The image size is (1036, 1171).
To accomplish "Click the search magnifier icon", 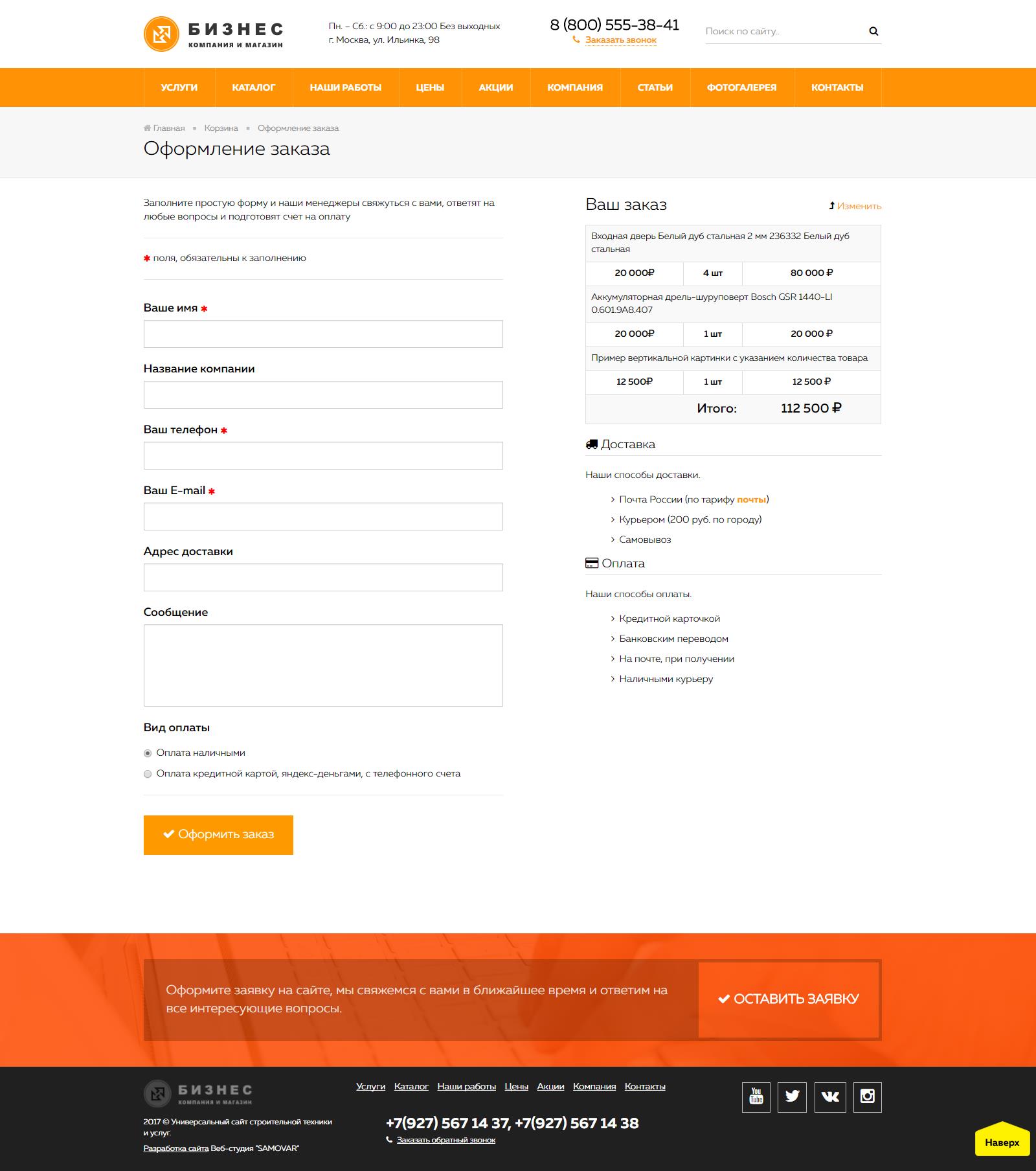I will (x=873, y=31).
